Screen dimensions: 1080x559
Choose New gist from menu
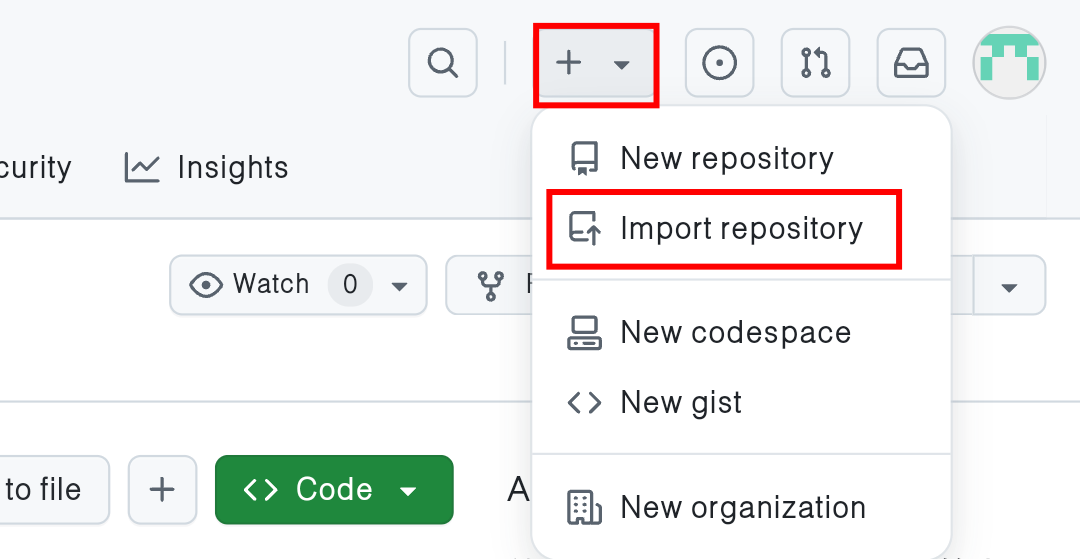[681, 402]
